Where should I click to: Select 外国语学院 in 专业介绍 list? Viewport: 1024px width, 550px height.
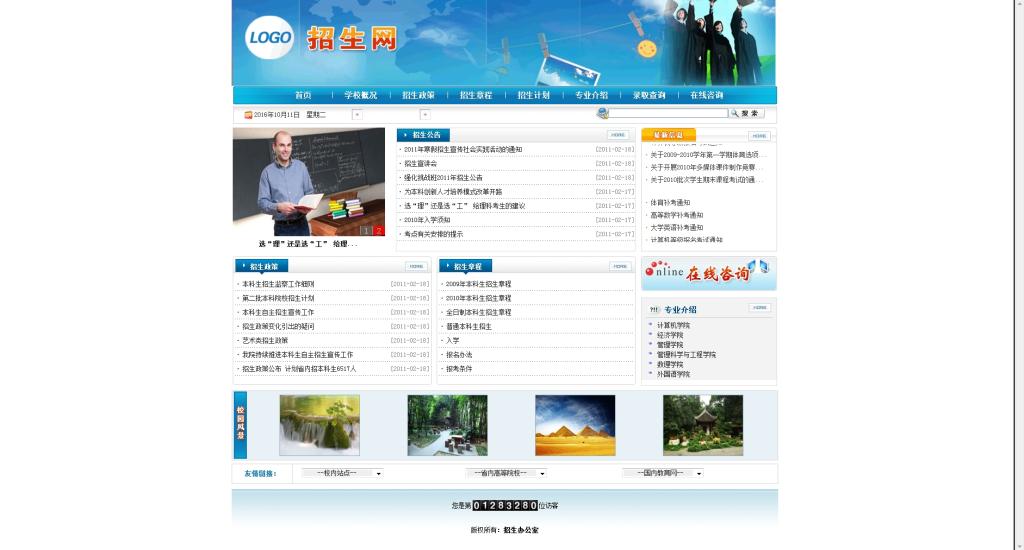tap(673, 374)
